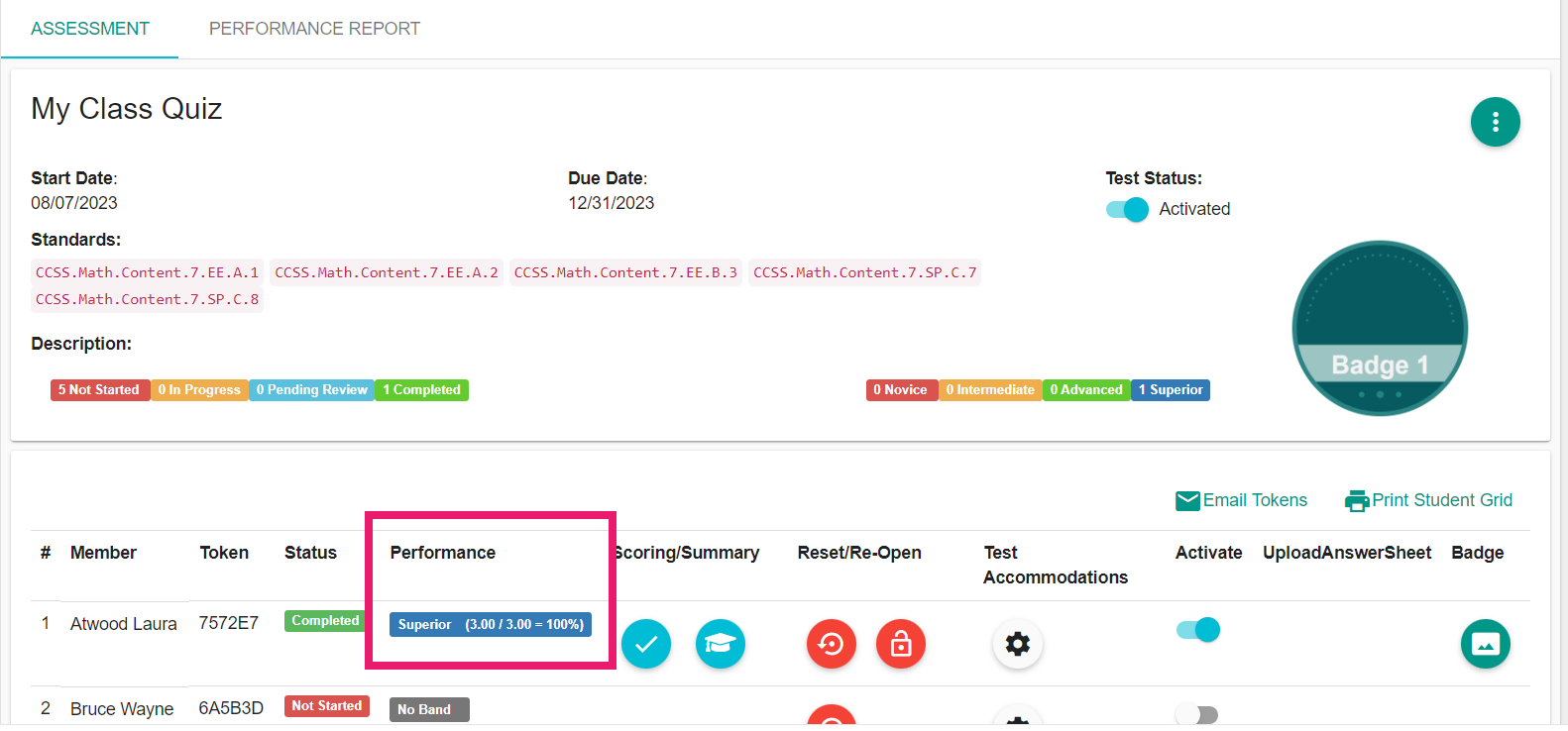Click the 0 Intermediate performance badge

[990, 390]
